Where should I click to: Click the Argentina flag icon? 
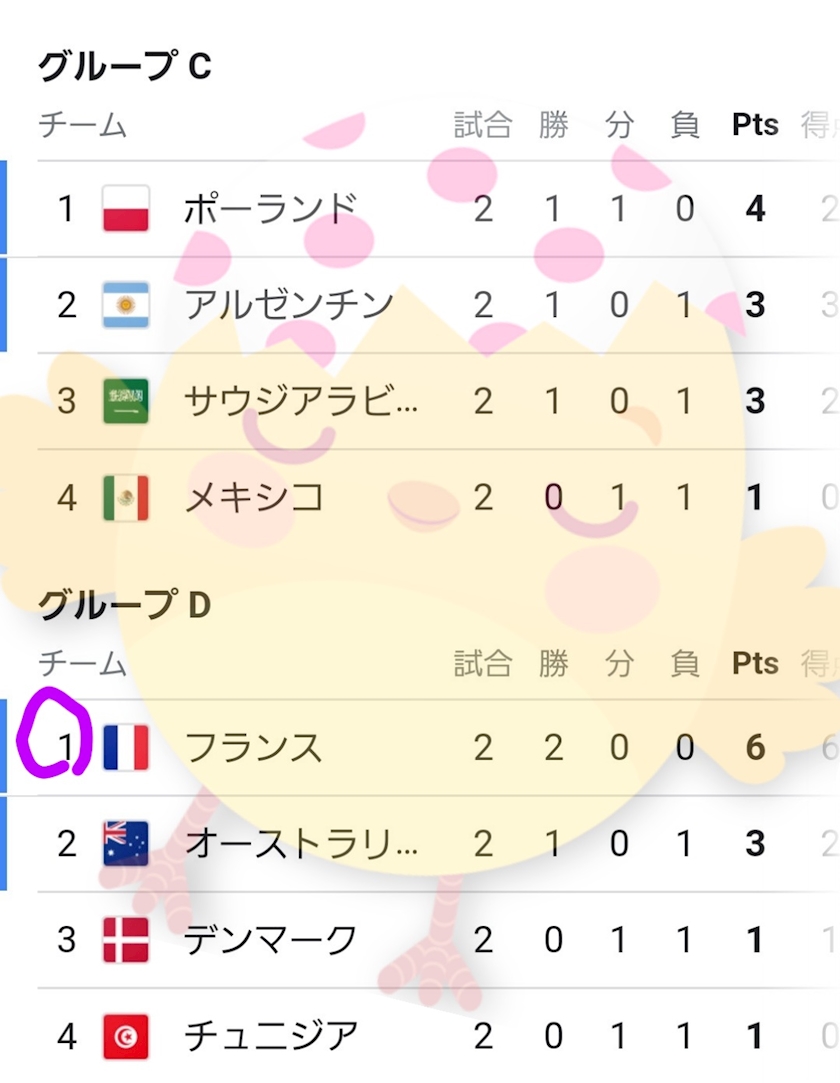(x=126, y=305)
